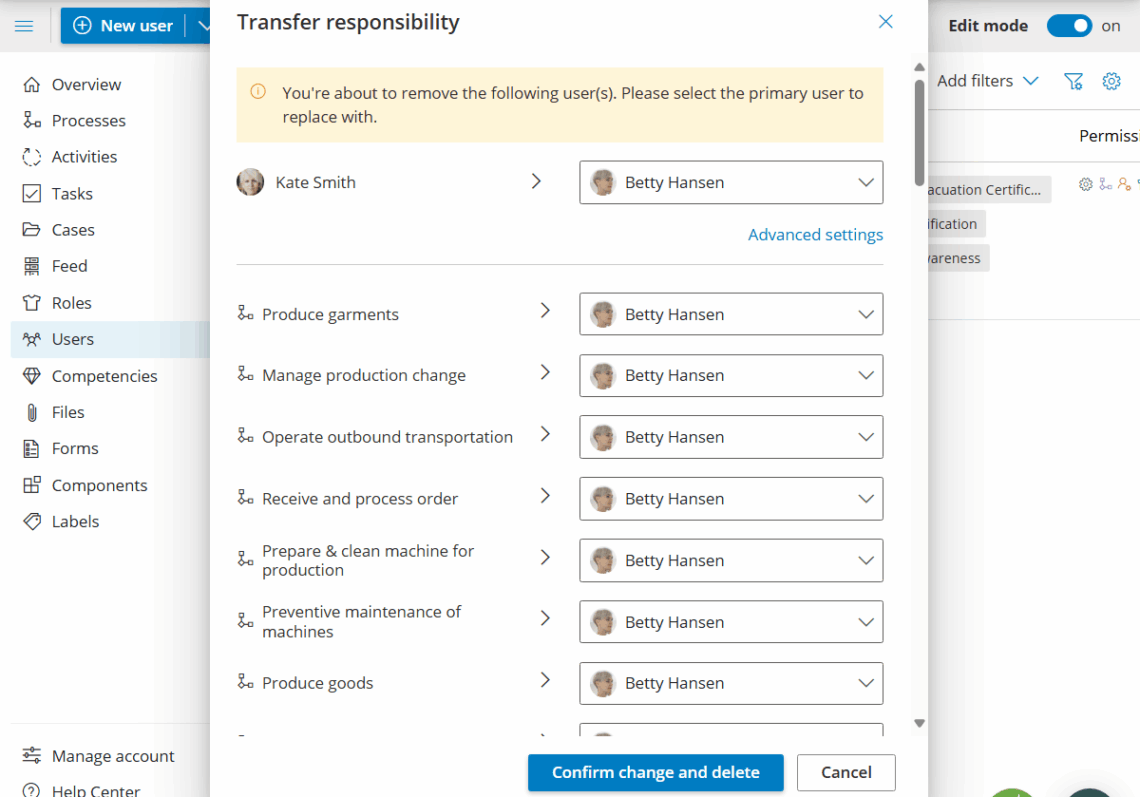Viewport: 1140px width, 797px height.
Task: Click the Components icon in sidebar
Action: click(32, 485)
